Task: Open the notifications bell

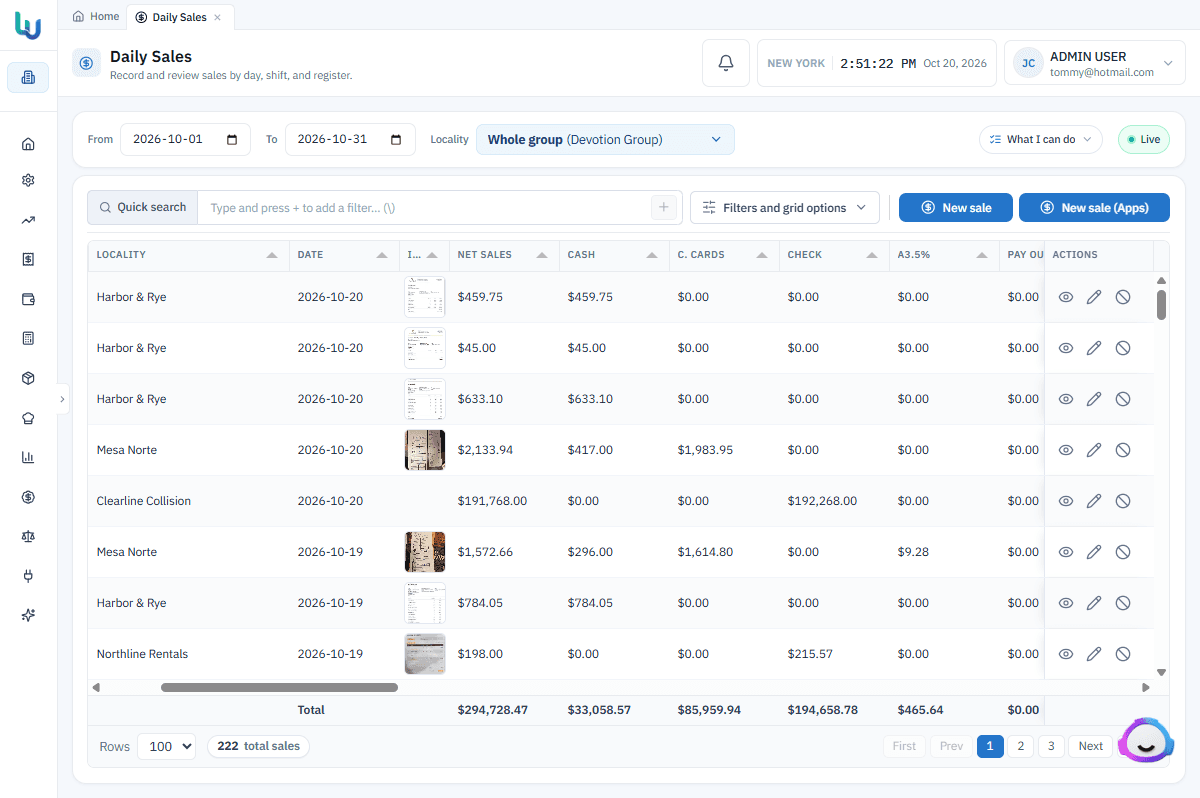Action: pyautogui.click(x=726, y=63)
